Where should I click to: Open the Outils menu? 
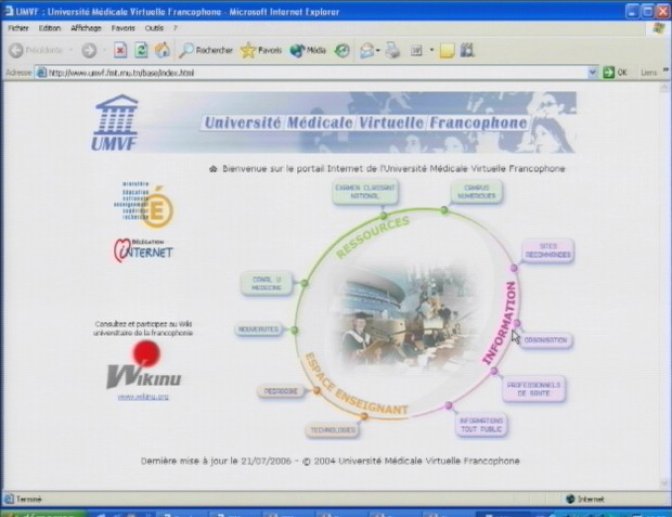[x=154, y=28]
